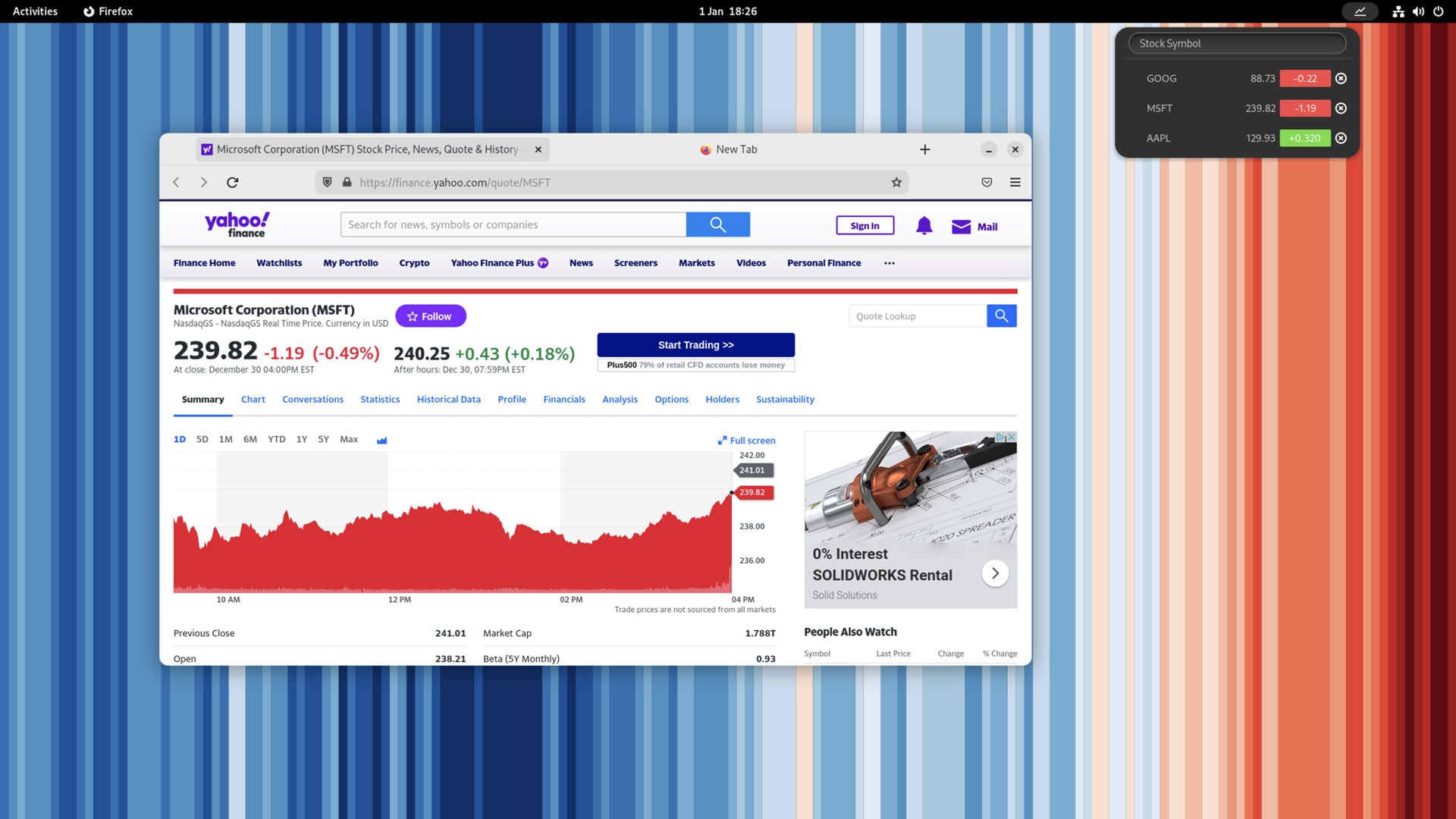Image resolution: width=1456 pixels, height=819 pixels.
Task: Save page to Pocket
Action: (987, 182)
